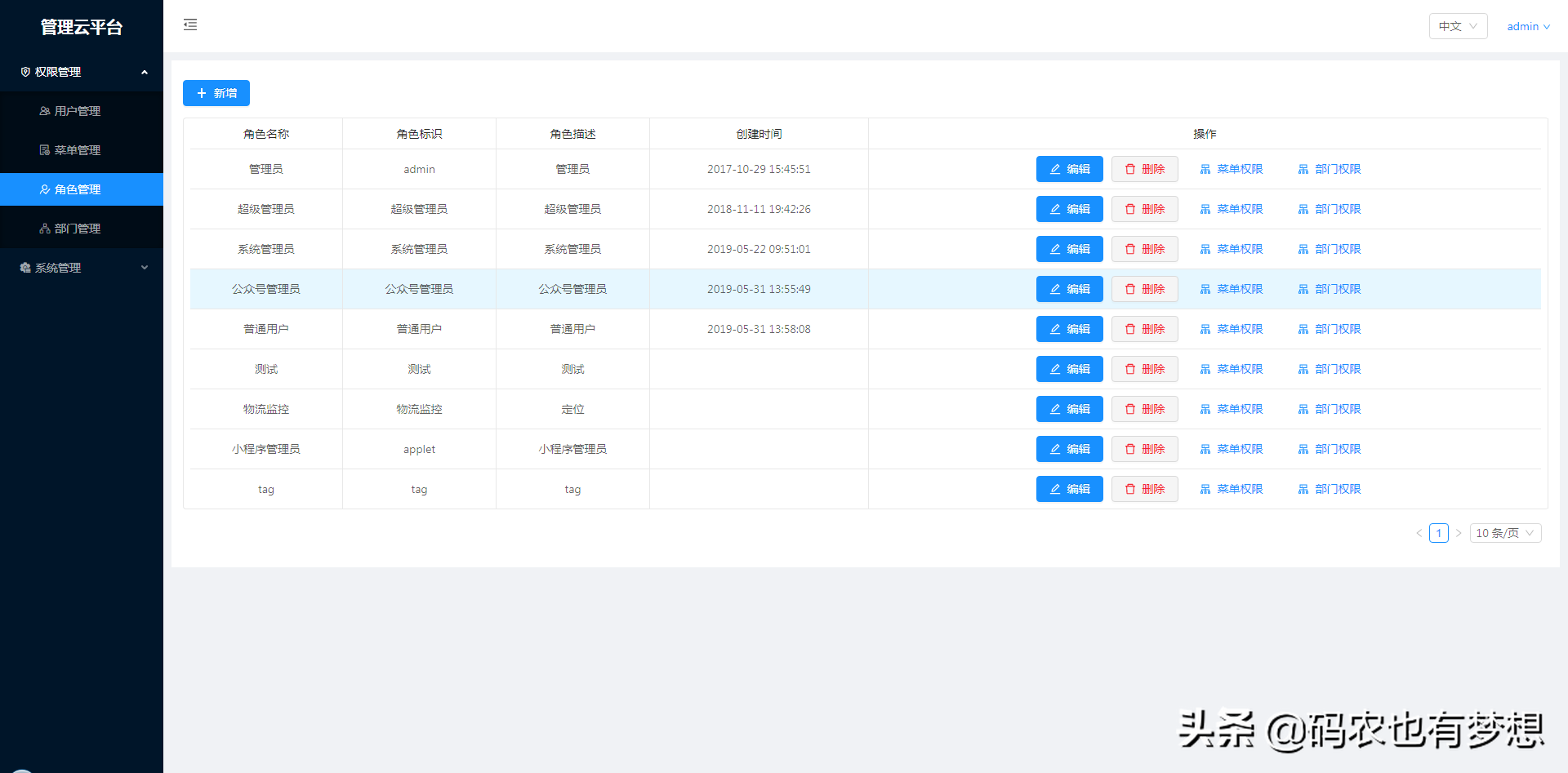Click the applet role identifier cell
1568x773 pixels.
click(x=419, y=449)
